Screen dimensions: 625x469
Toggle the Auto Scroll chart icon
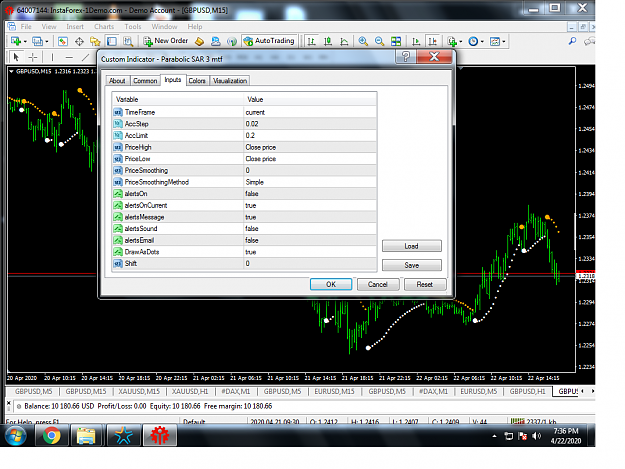coord(416,41)
